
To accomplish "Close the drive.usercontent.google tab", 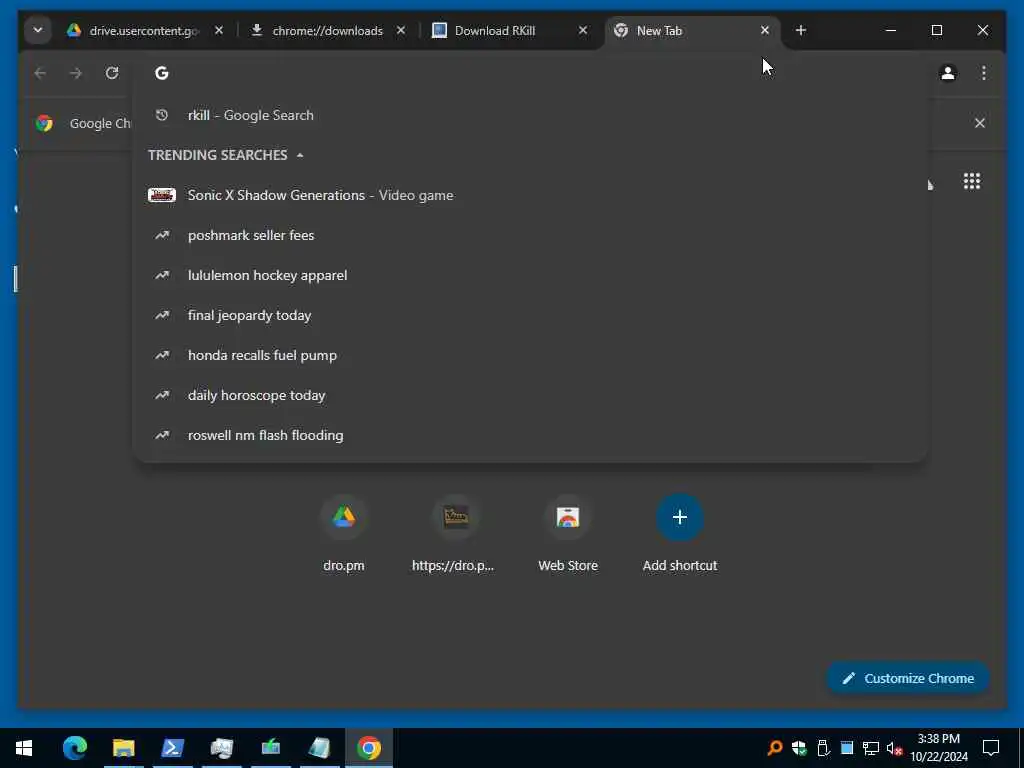I will 219,30.
